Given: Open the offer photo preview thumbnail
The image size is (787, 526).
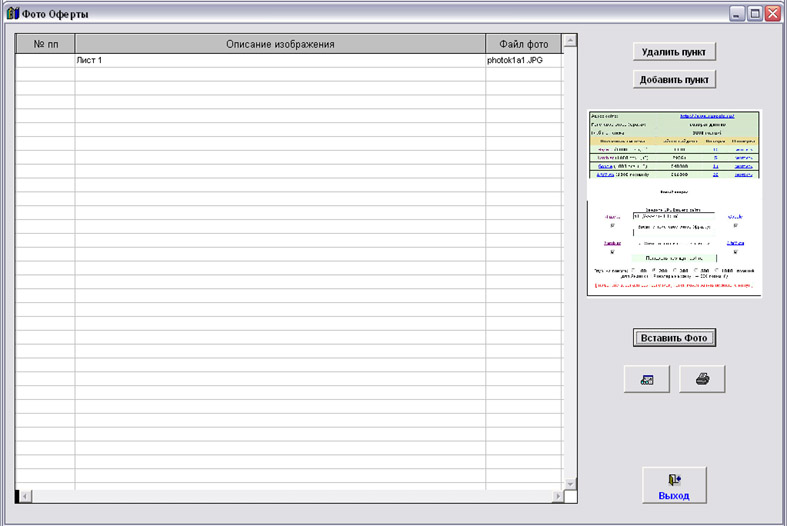Looking at the screenshot, I should [674, 202].
